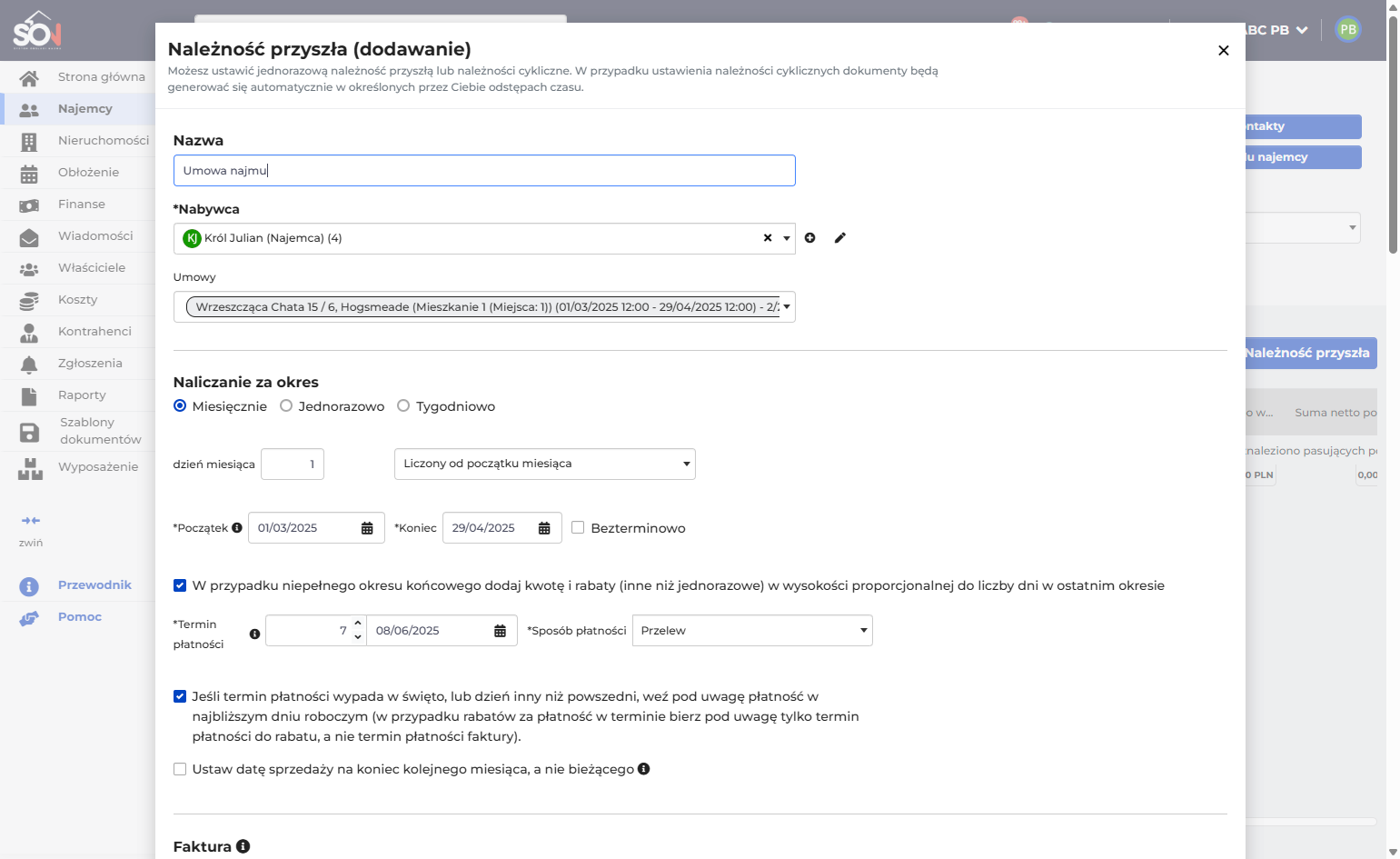Screen dimensions: 1400x859
Task: Open 'Liczony od początku miesiąca' dropdown
Action: [544, 464]
